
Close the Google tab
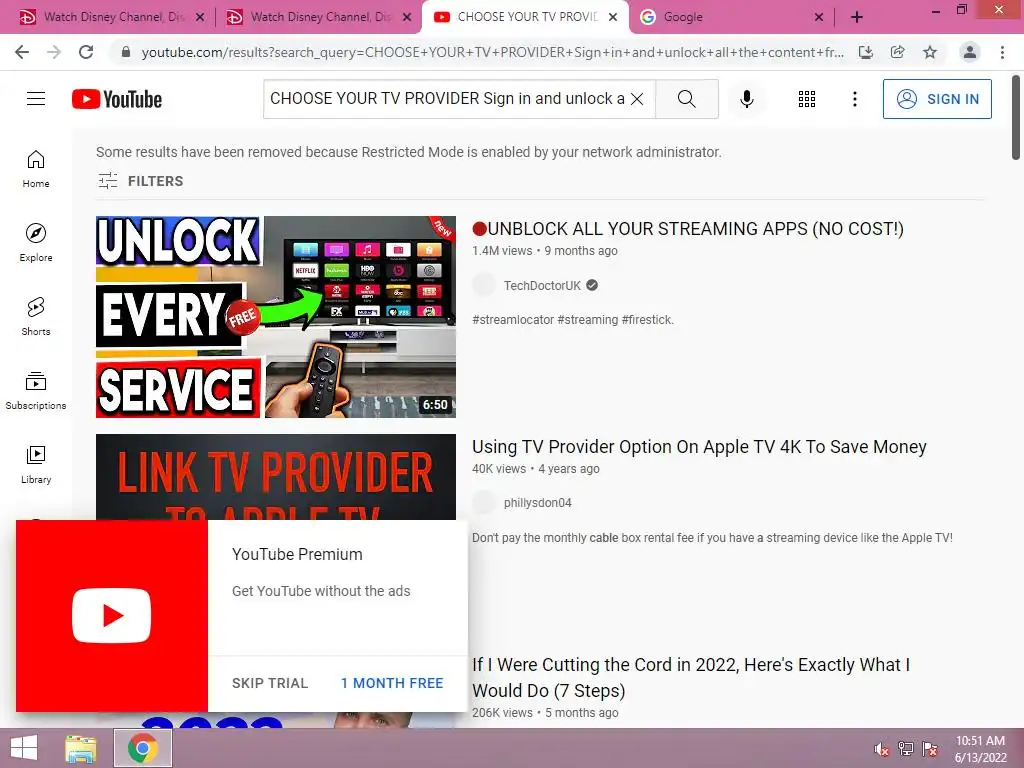click(819, 18)
